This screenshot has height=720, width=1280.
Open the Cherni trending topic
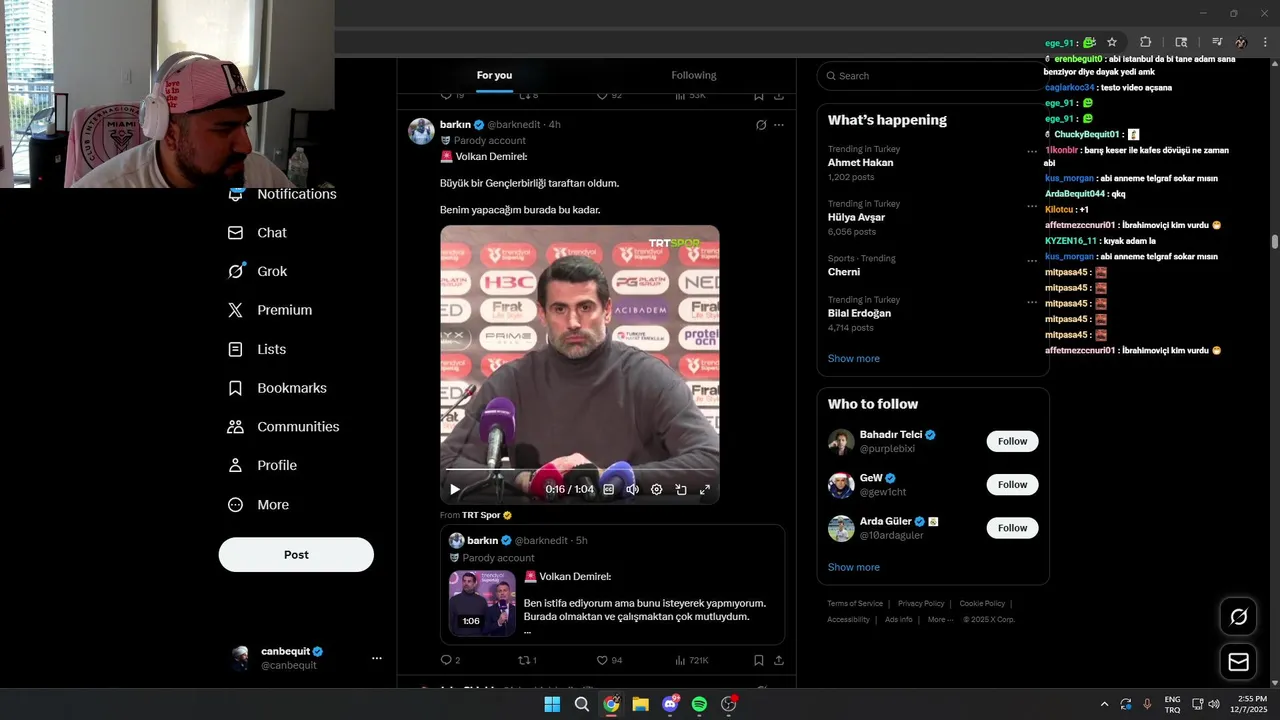coord(844,272)
